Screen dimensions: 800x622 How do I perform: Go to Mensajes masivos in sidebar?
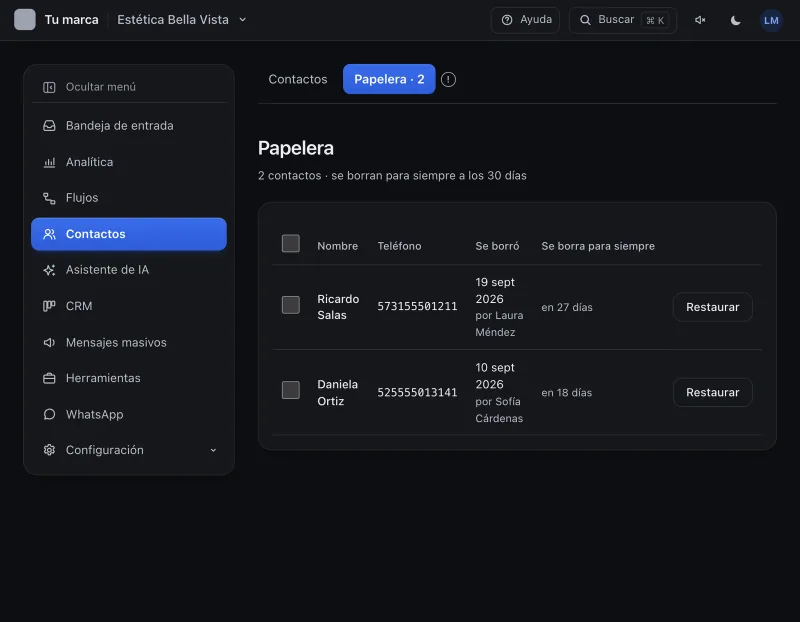(x=129, y=342)
